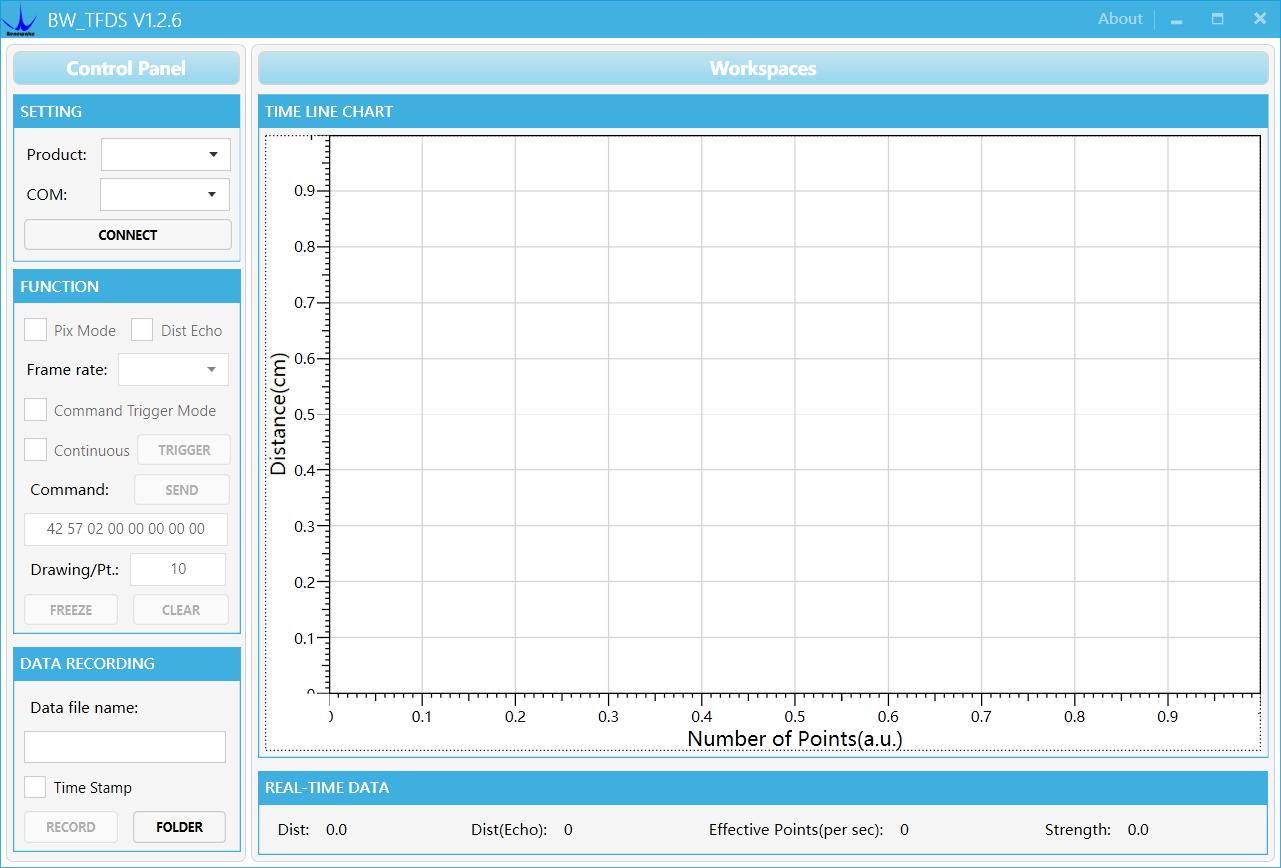Check the Continuous checkbox
Viewport: 1281px width, 868px height.
pyautogui.click(x=36, y=450)
